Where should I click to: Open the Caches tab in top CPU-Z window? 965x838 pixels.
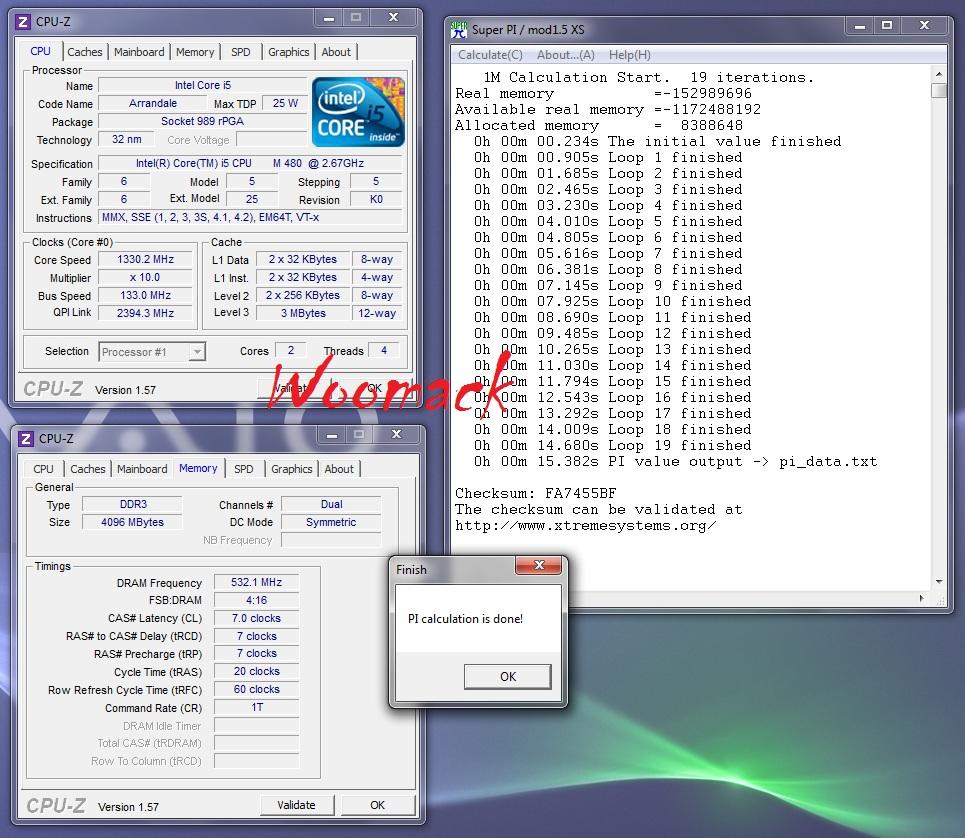coord(85,52)
